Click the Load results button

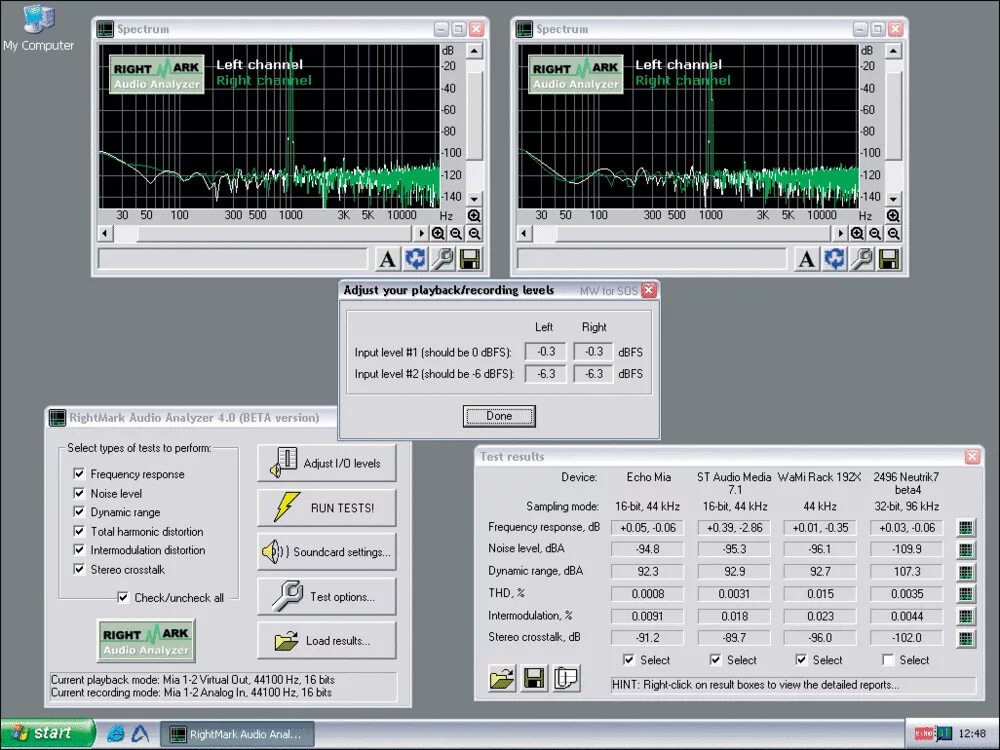pos(327,640)
